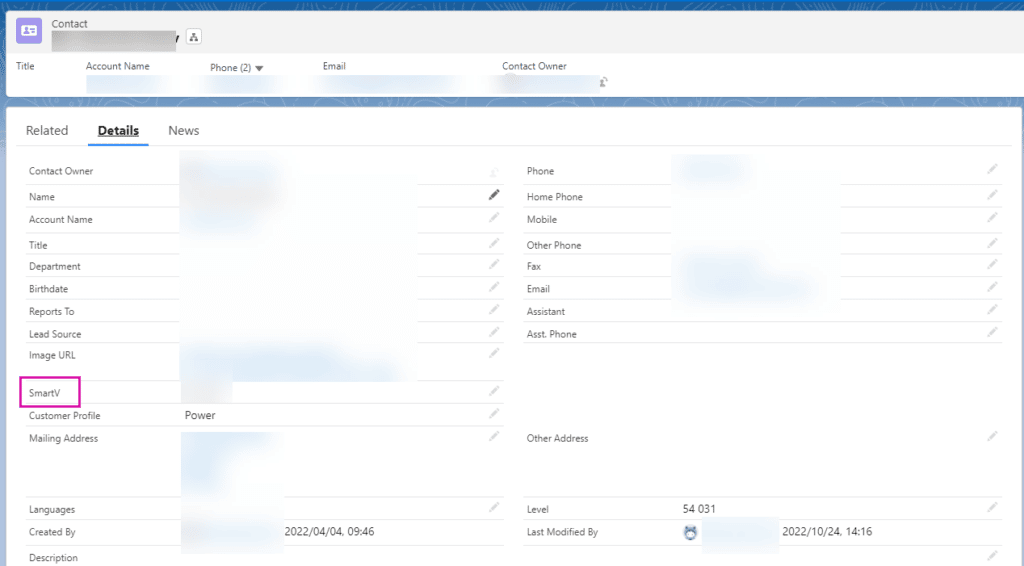This screenshot has height=566, width=1024.
Task: Expand the Phone (2) dropdown arrow
Action: pyautogui.click(x=259, y=68)
